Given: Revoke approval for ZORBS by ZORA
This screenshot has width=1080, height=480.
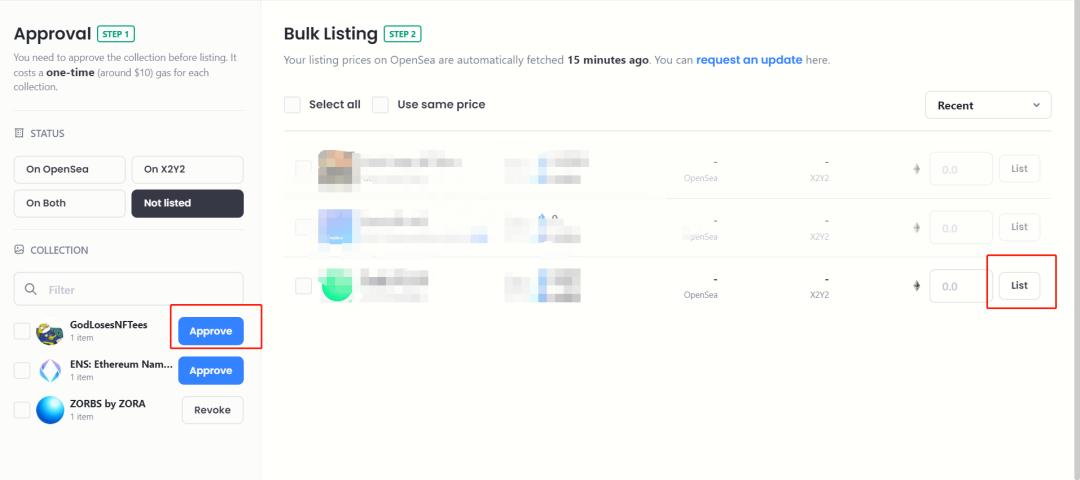Looking at the screenshot, I should click(212, 410).
